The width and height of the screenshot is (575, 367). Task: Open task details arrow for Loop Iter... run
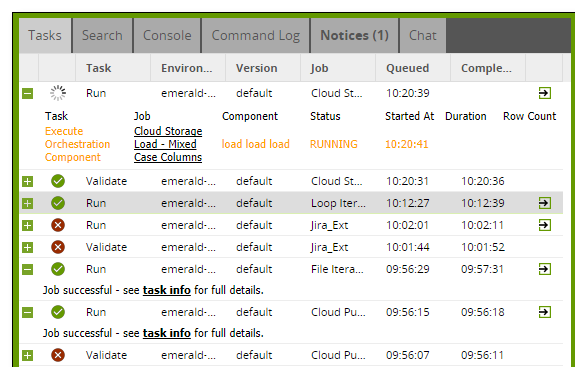(545, 203)
